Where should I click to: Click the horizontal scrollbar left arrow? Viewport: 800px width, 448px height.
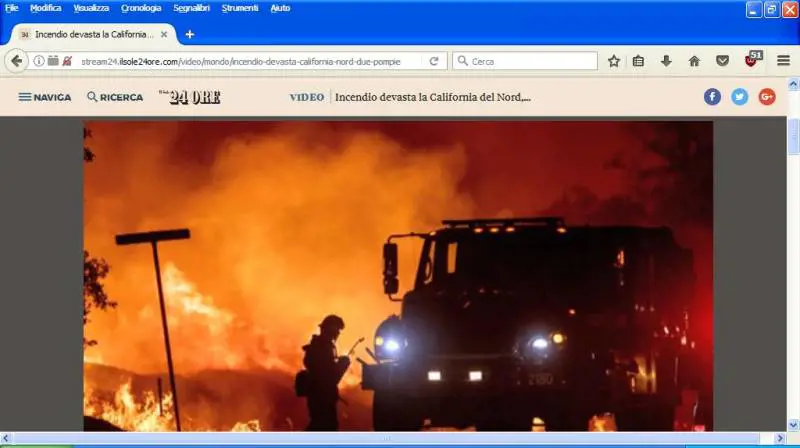click(6, 438)
